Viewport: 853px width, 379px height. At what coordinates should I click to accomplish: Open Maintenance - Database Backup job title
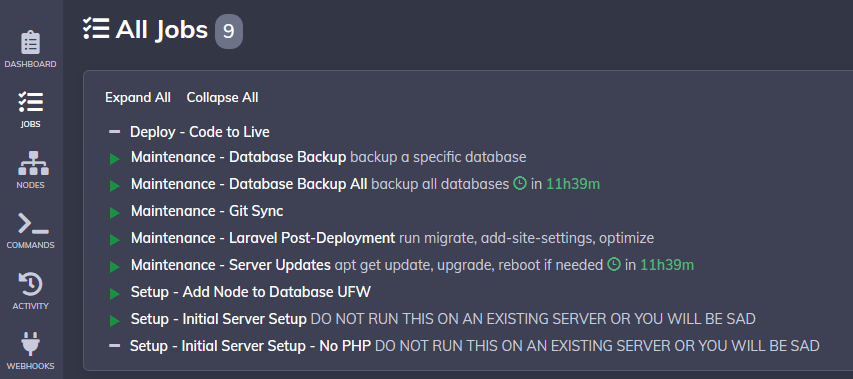(238, 157)
